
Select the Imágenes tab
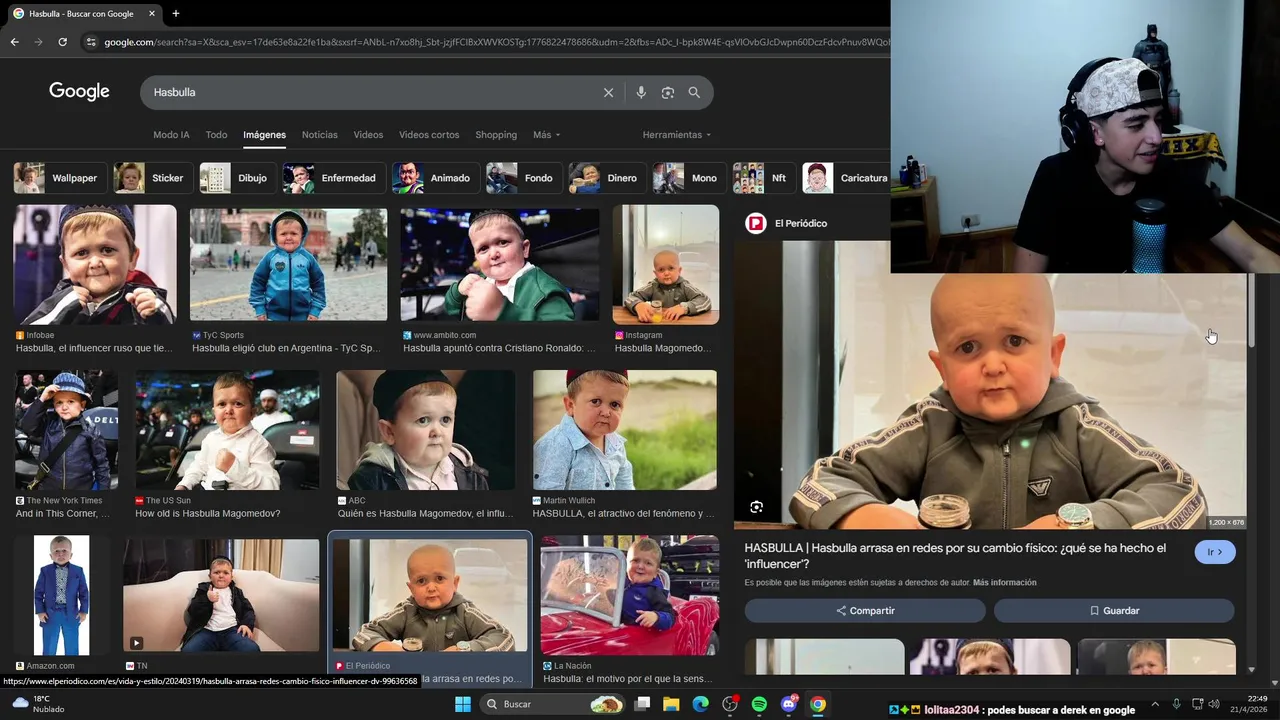point(264,135)
